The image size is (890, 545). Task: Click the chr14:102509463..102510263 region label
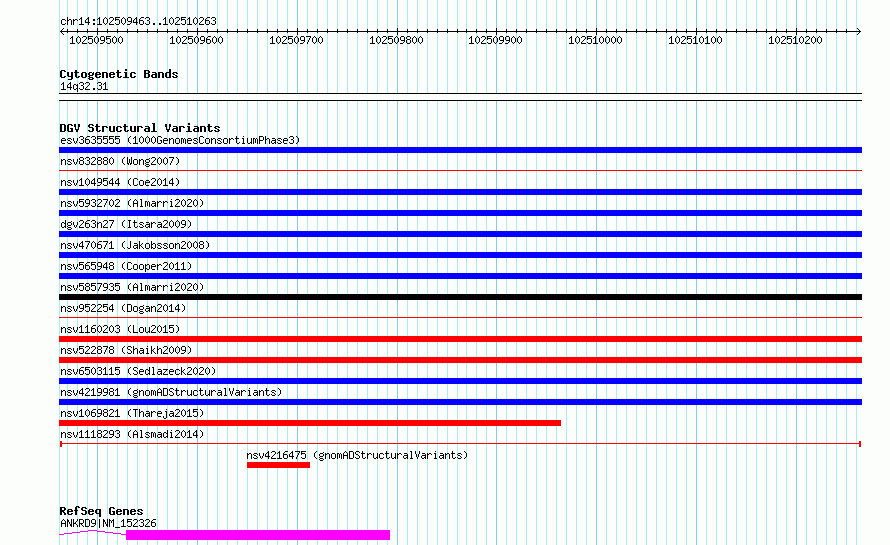point(138,21)
